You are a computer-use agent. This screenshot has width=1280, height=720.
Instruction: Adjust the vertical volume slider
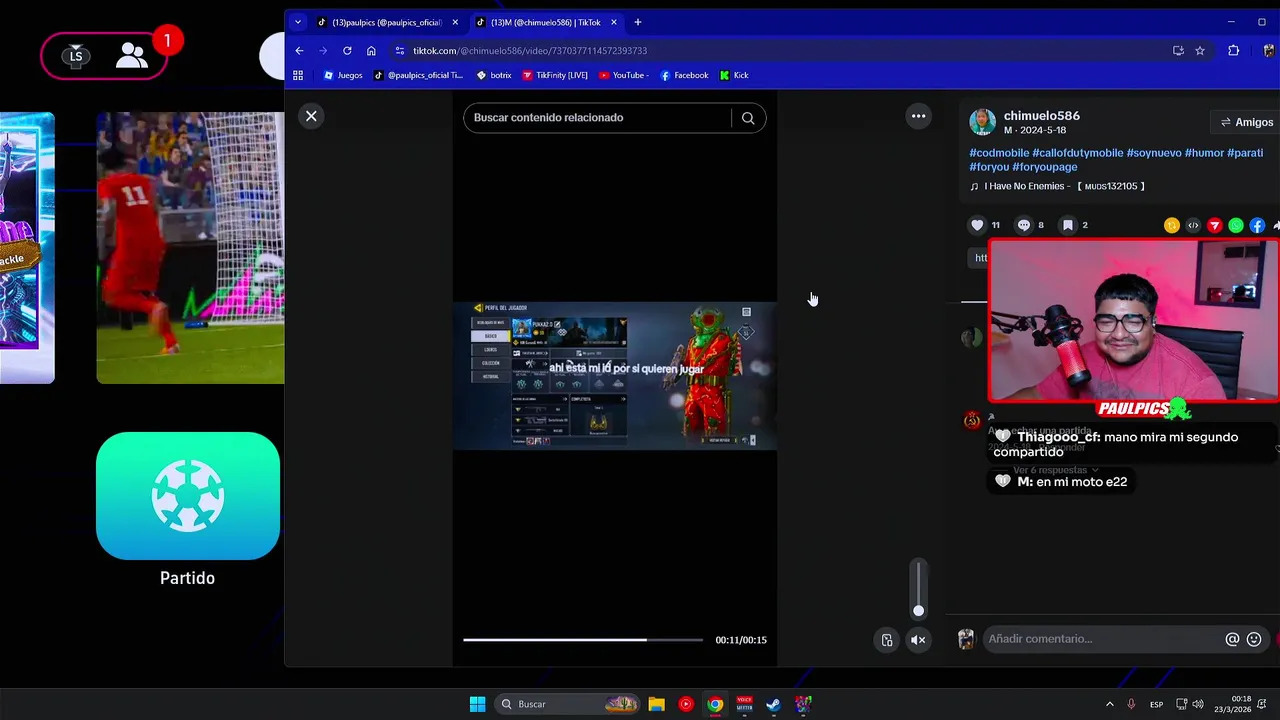tap(918, 589)
